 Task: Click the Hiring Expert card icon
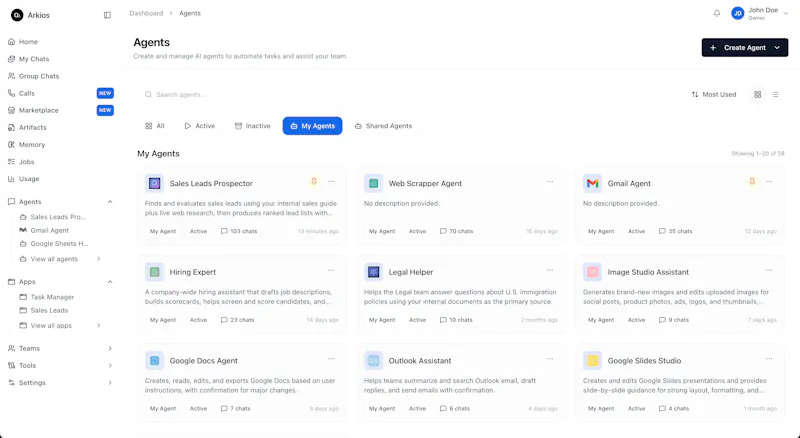[x=155, y=272]
